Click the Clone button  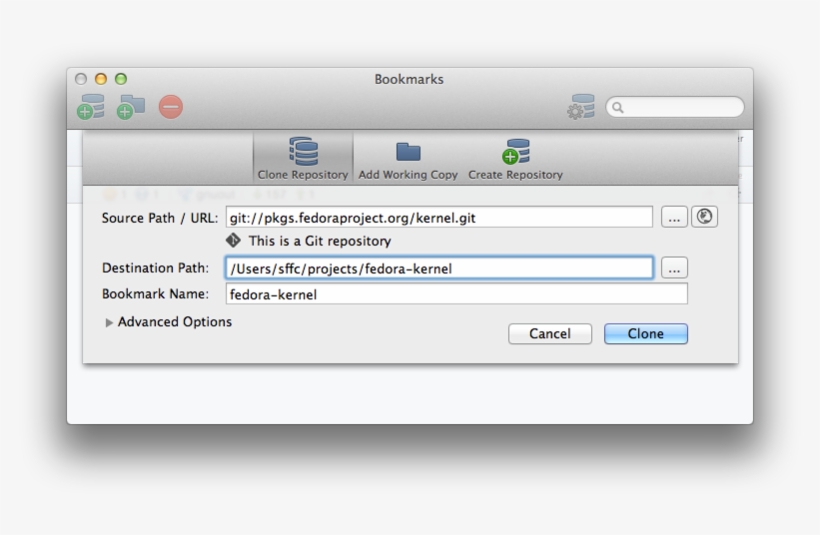point(646,334)
